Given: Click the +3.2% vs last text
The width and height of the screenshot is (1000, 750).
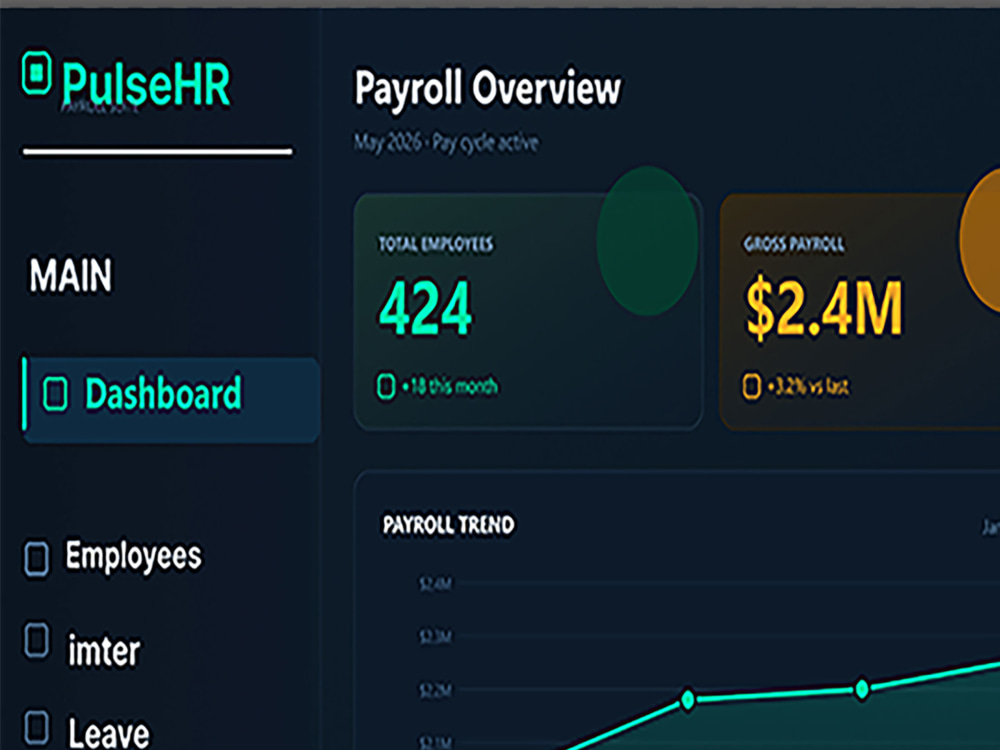Looking at the screenshot, I should pyautogui.click(x=808, y=386).
